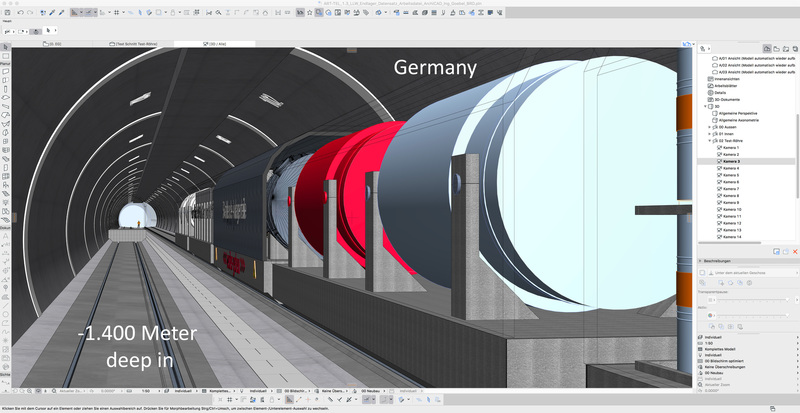Collapse the 02 Test-Röhre folder
Image resolution: width=800 pixels, height=413 pixels.
[x=709, y=141]
